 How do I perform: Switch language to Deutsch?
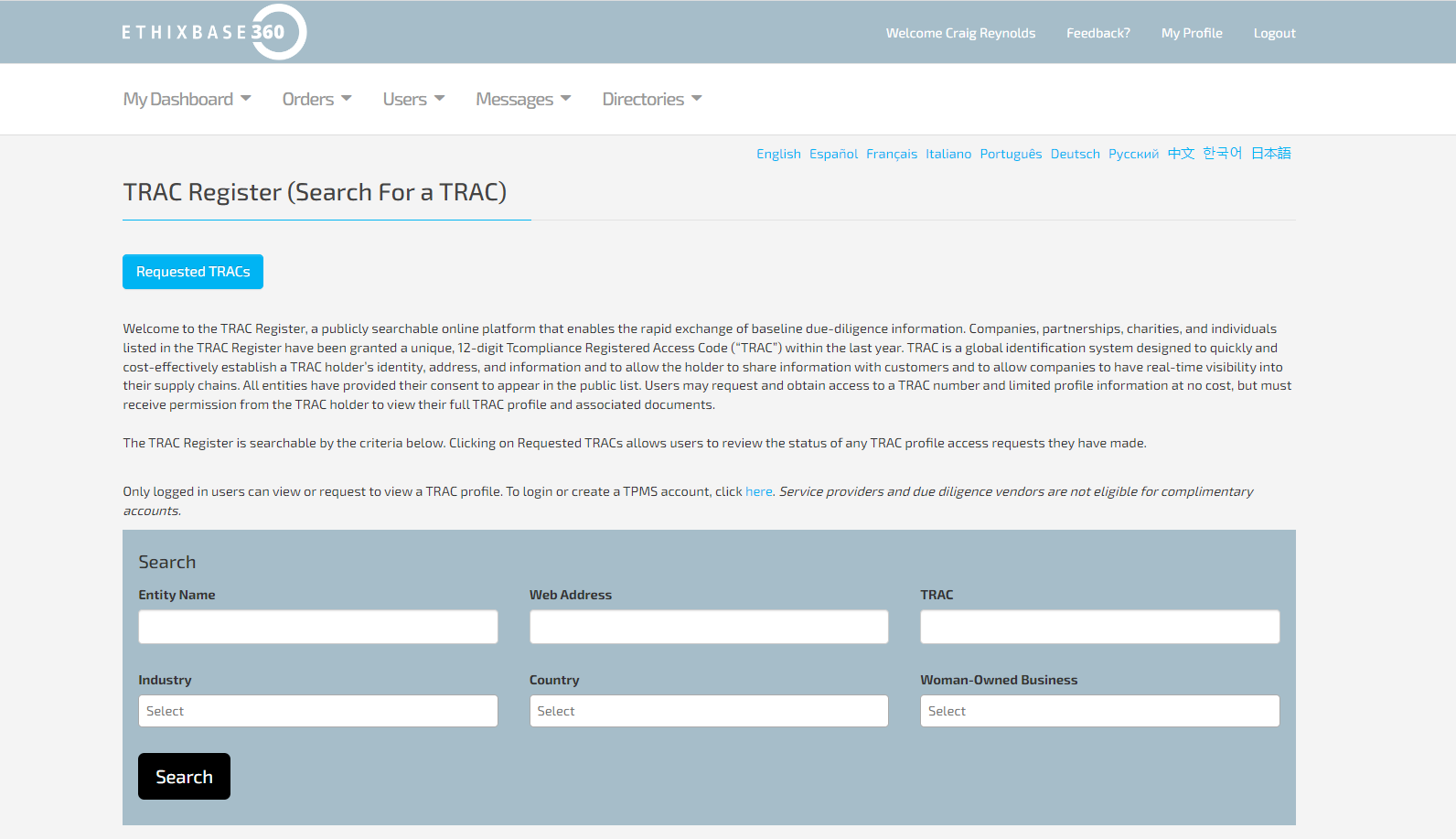coord(1075,154)
